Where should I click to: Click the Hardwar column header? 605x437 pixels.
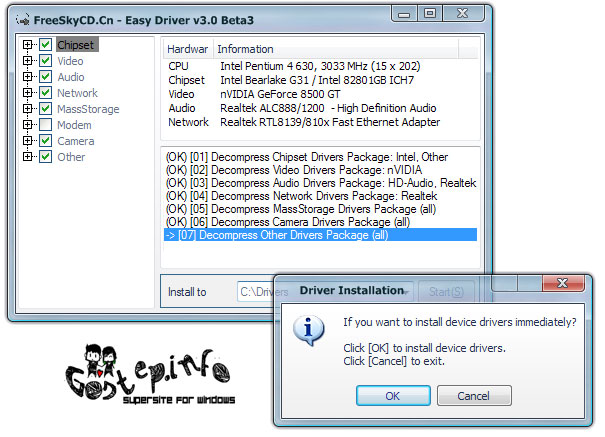pyautogui.click(x=188, y=49)
